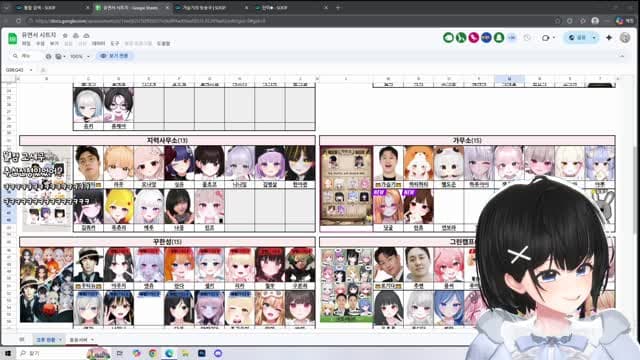
Task: Focus the menu search box
Action: (27, 56)
